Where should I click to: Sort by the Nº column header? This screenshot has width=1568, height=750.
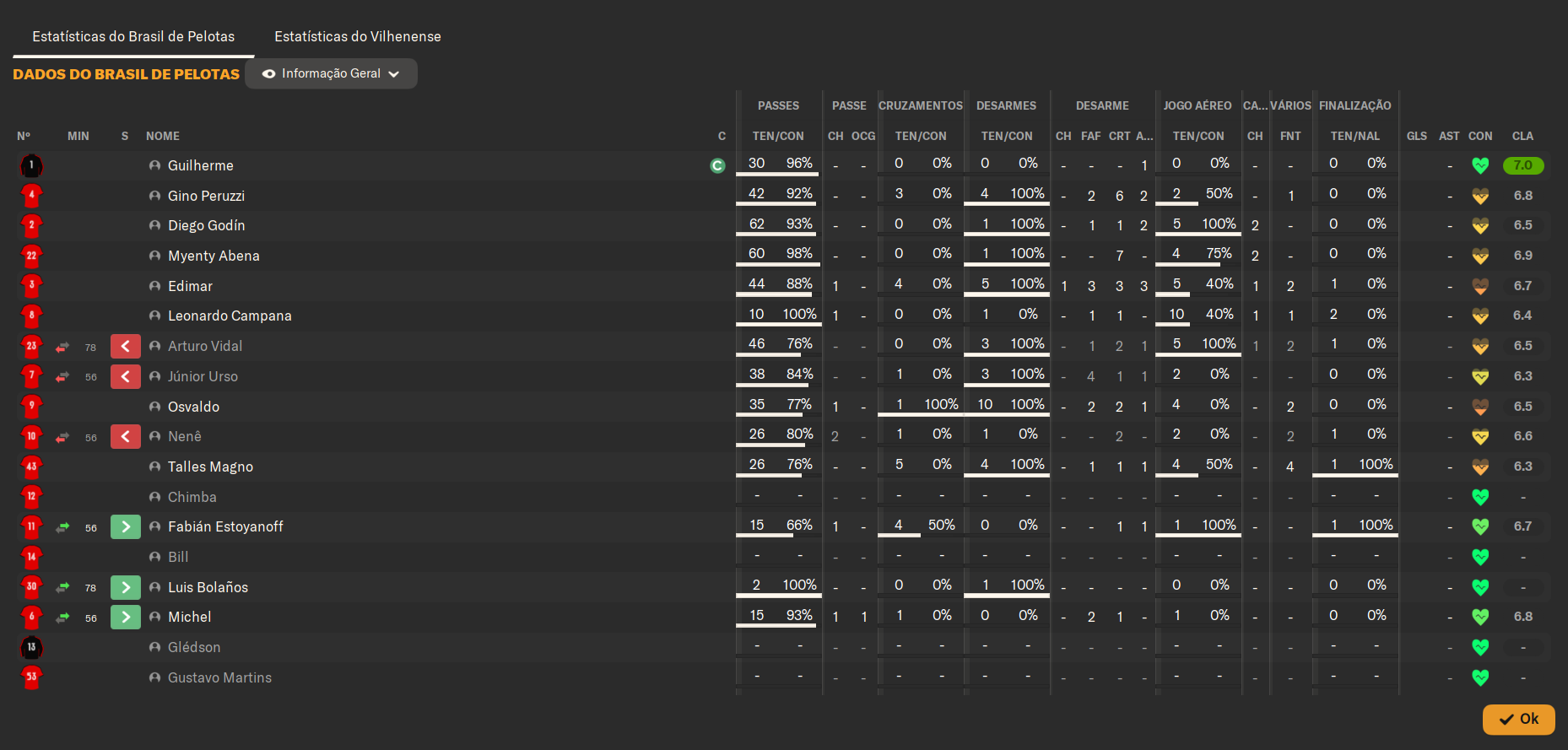tap(24, 136)
